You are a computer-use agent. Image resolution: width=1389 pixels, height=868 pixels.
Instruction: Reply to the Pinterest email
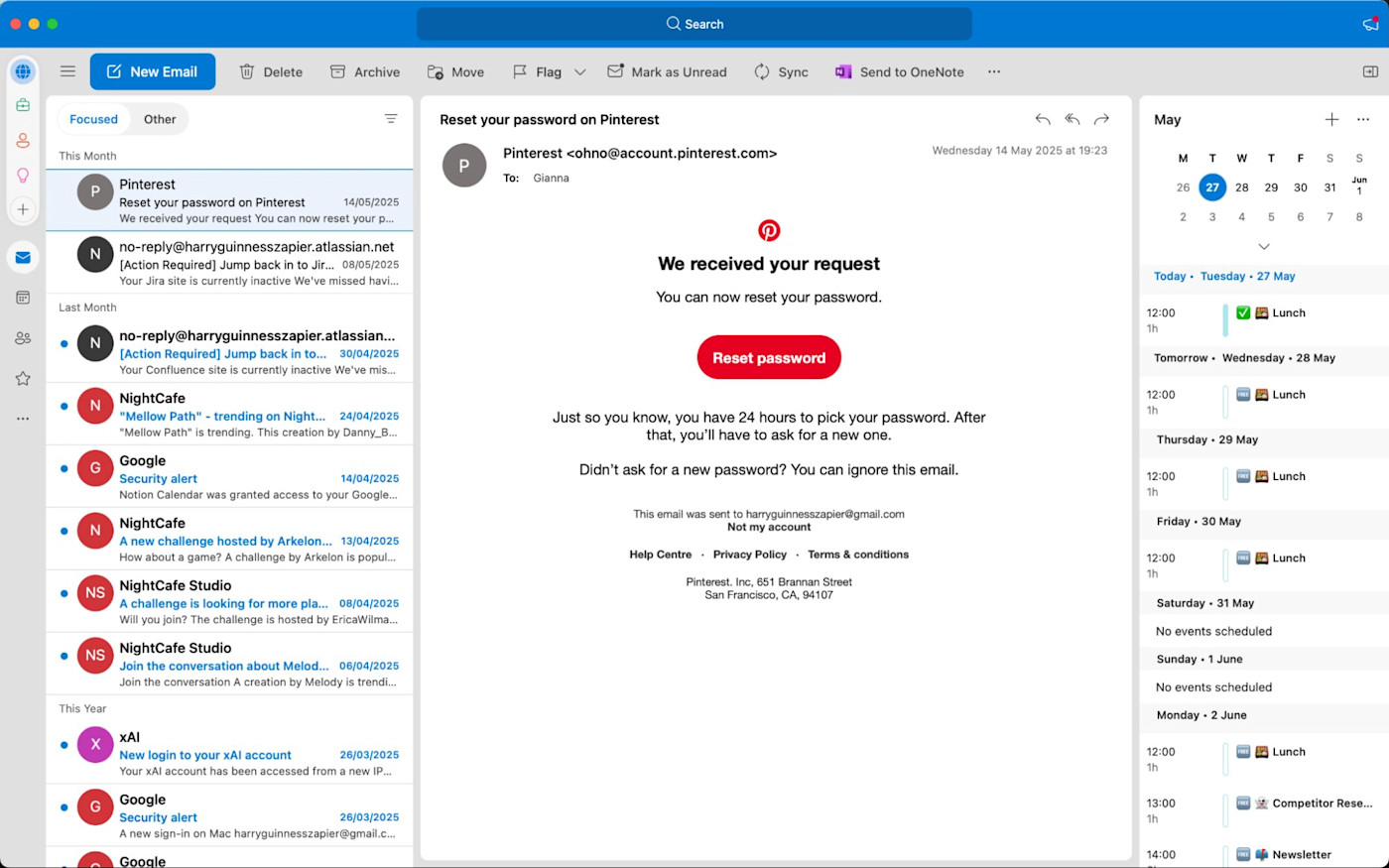click(1043, 119)
